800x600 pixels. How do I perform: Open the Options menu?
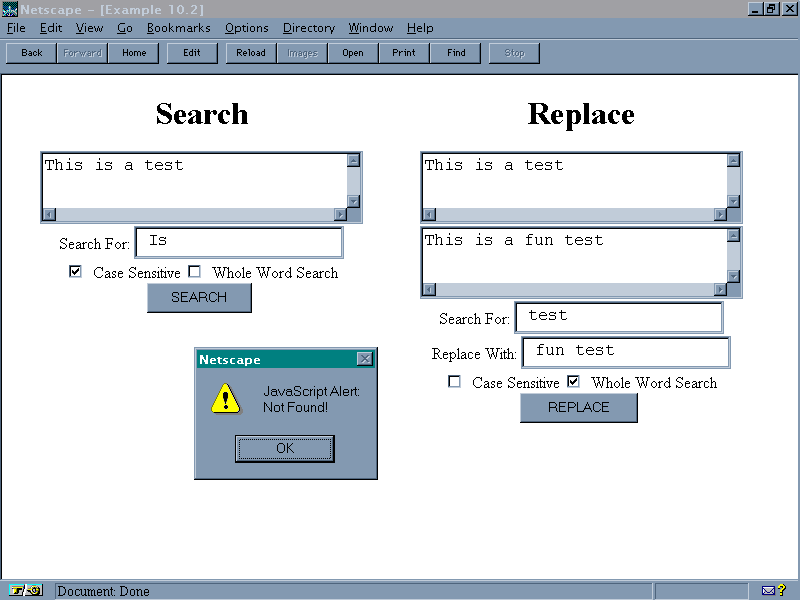[x=246, y=28]
